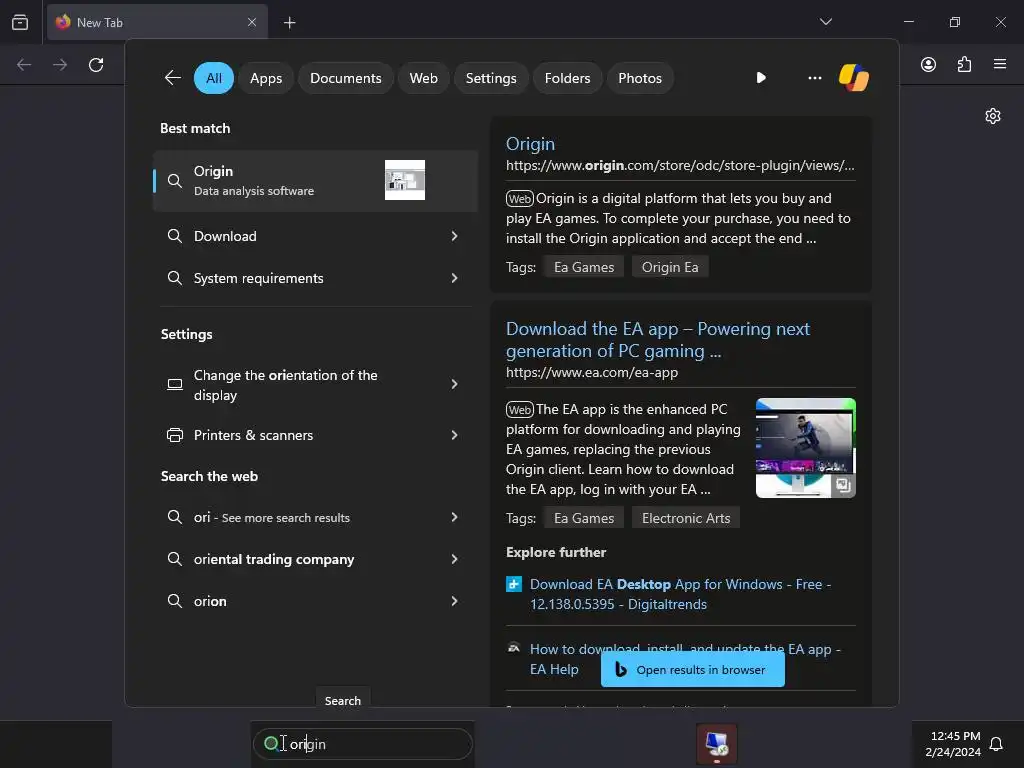Switch to the Apps filter
Viewport: 1024px width, 768px height.
[x=266, y=78]
